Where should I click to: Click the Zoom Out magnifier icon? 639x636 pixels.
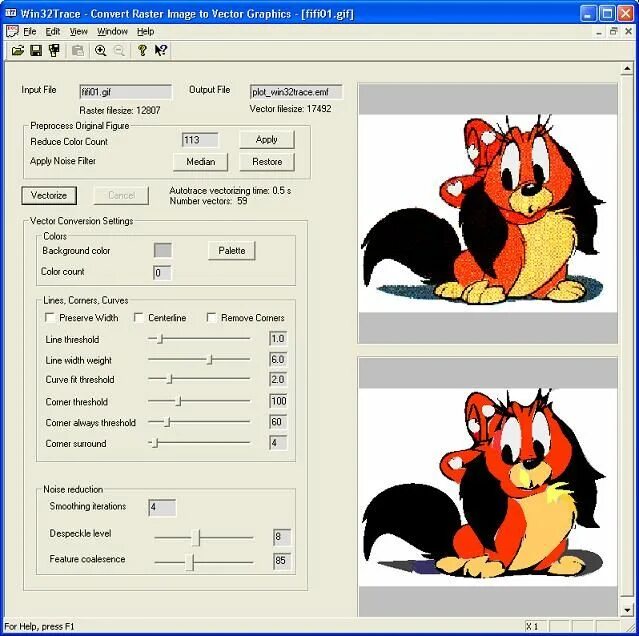coord(119,51)
